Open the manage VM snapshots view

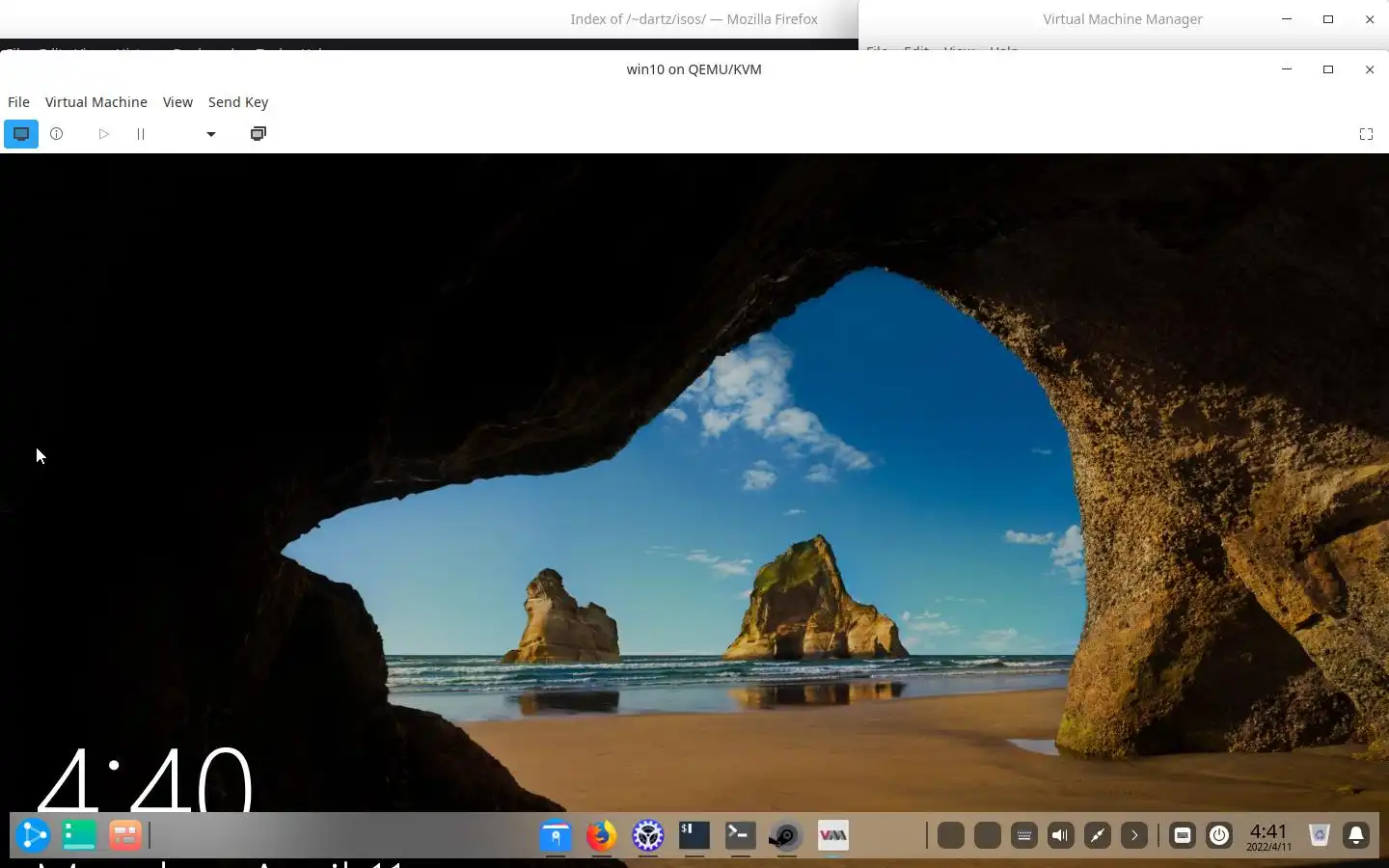coord(258,134)
